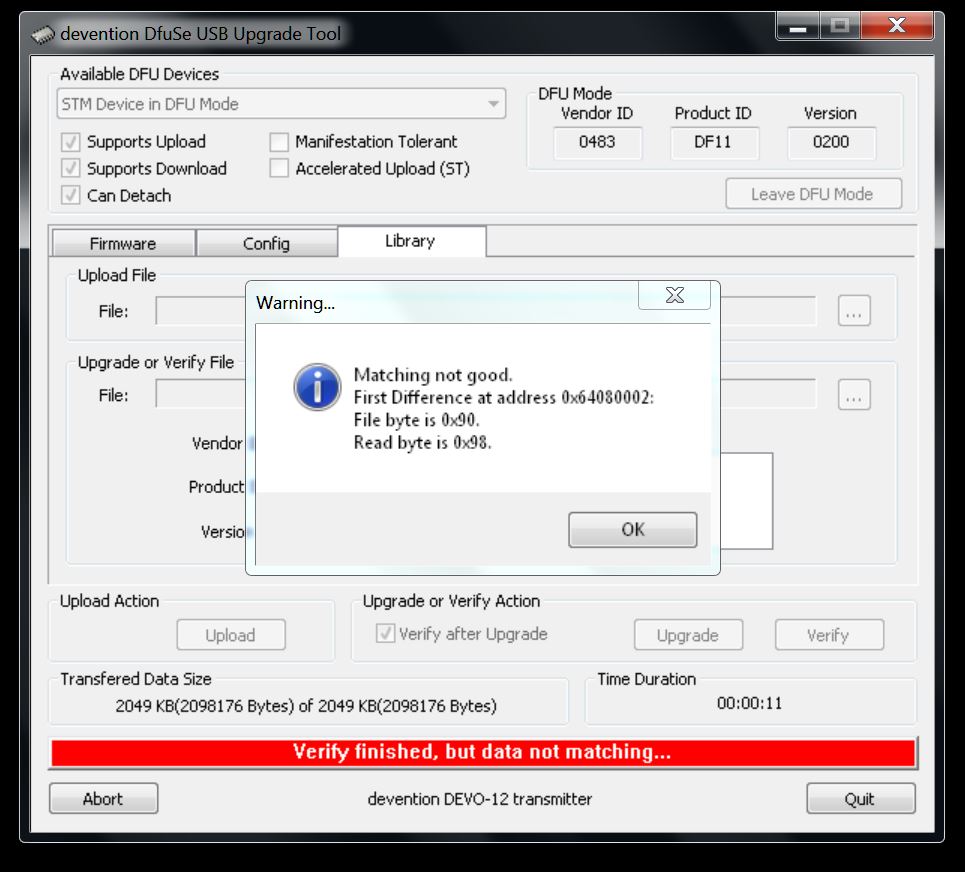The width and height of the screenshot is (965, 872).
Task: Click the Version field 0200
Action: 831,142
